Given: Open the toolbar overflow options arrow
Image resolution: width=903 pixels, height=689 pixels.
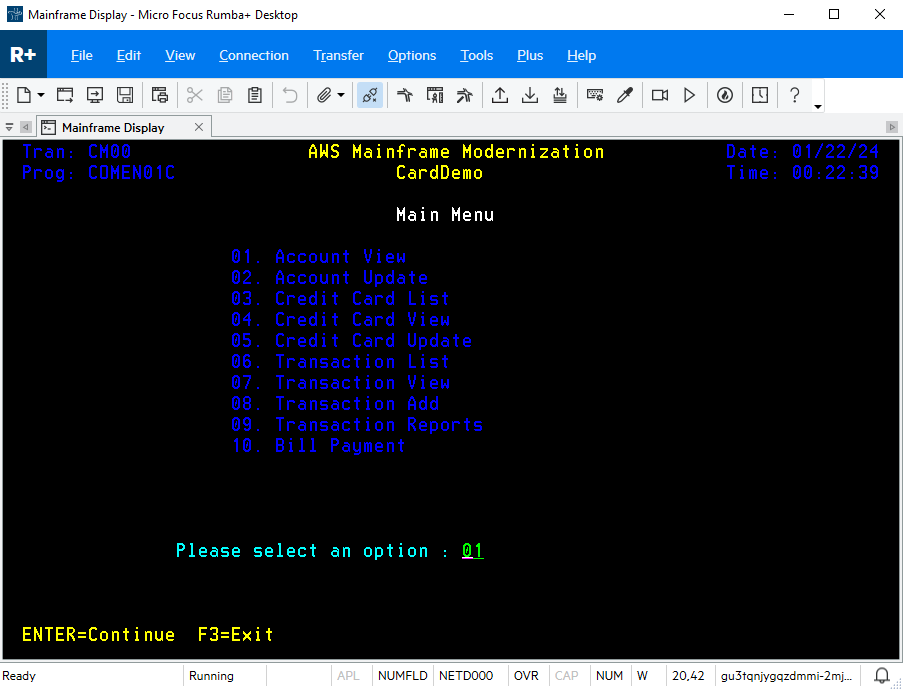Looking at the screenshot, I should pyautogui.click(x=818, y=106).
